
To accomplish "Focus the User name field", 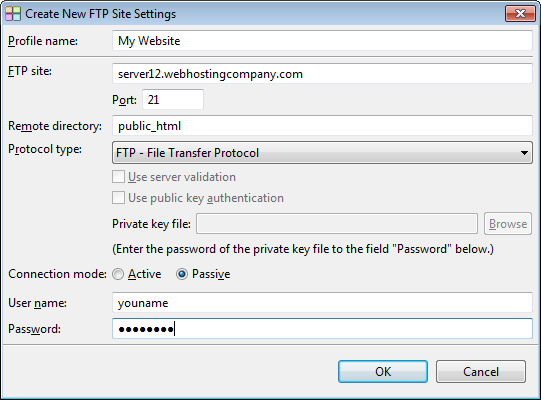I will (322, 303).
